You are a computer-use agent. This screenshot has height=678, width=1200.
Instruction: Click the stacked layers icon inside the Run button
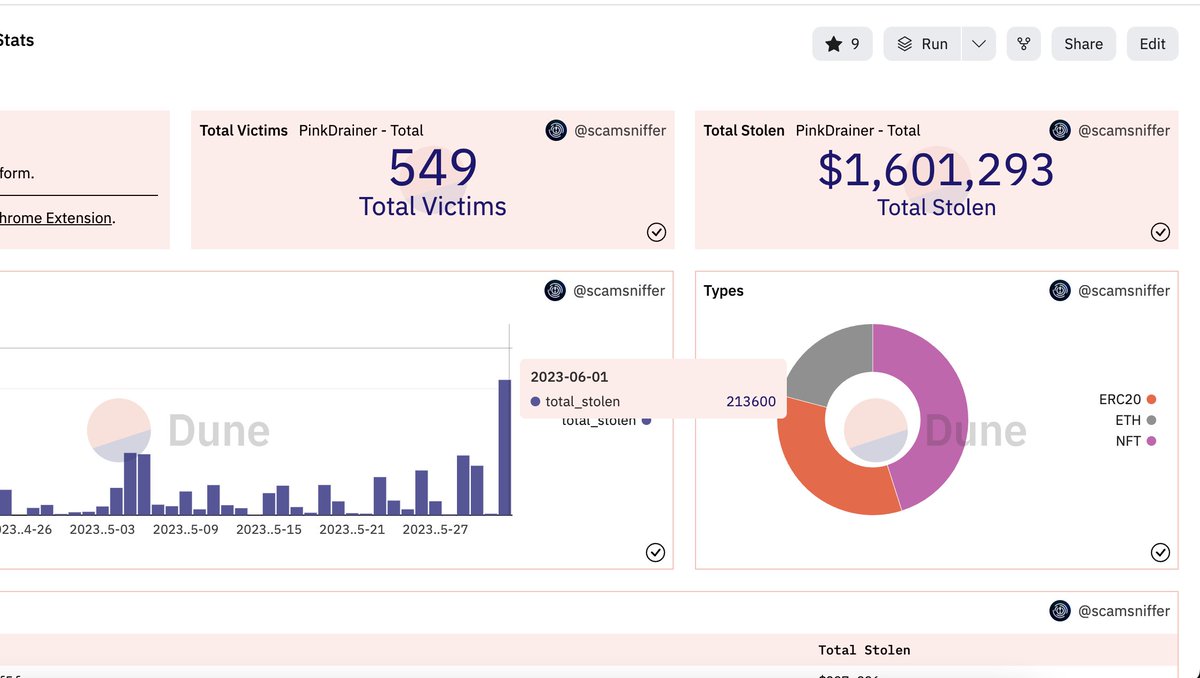[x=904, y=43]
